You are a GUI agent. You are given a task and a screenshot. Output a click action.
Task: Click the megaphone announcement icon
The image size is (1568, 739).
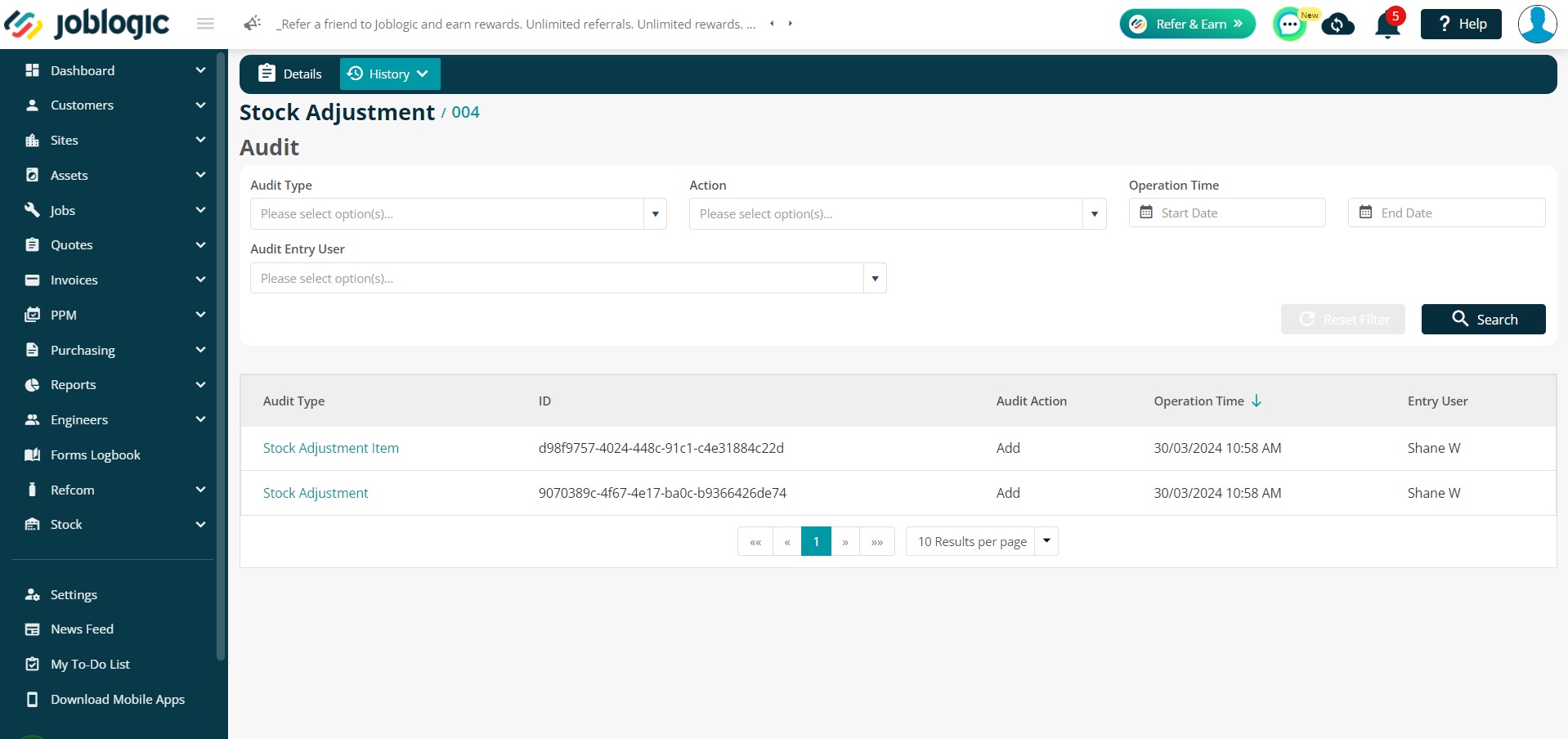tap(253, 24)
